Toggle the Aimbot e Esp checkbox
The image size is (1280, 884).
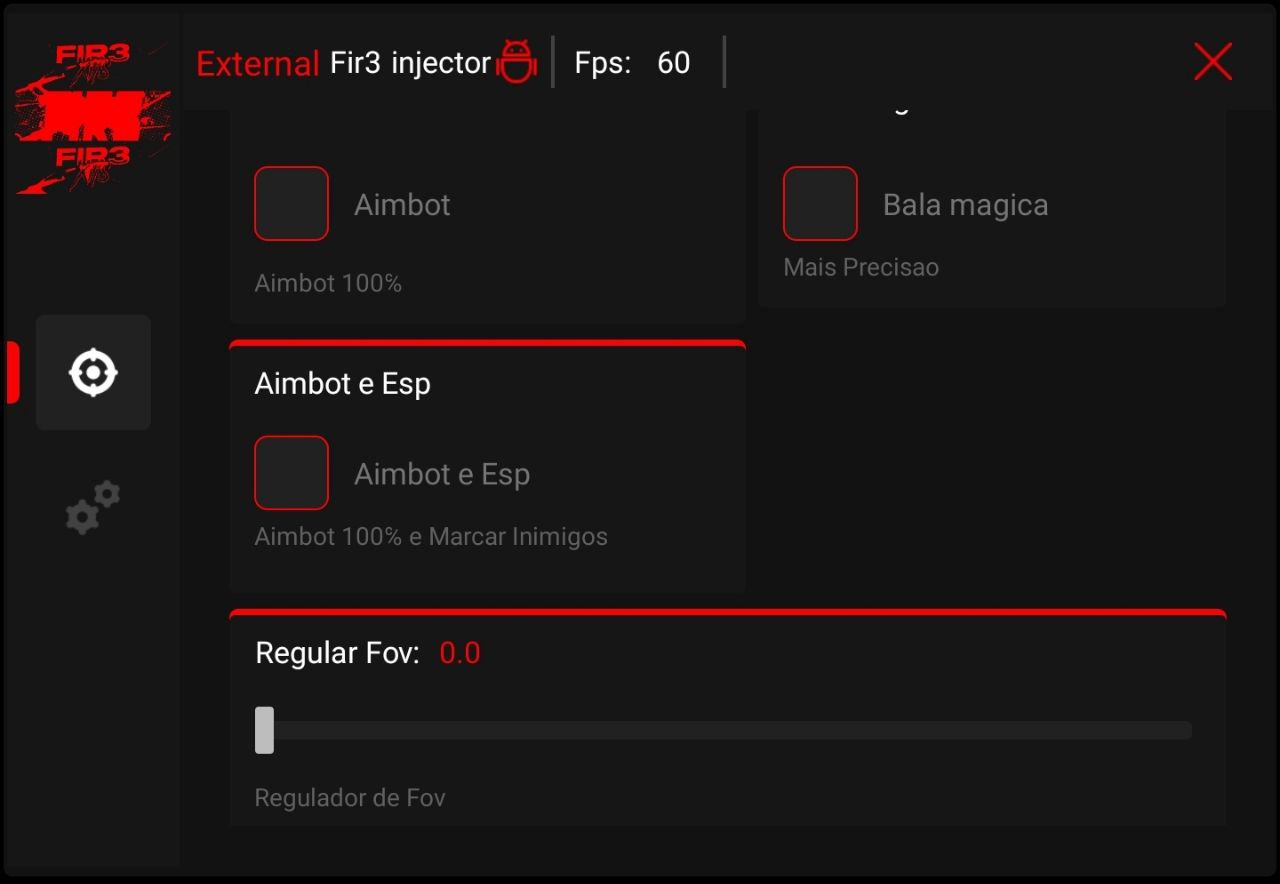[x=291, y=472]
